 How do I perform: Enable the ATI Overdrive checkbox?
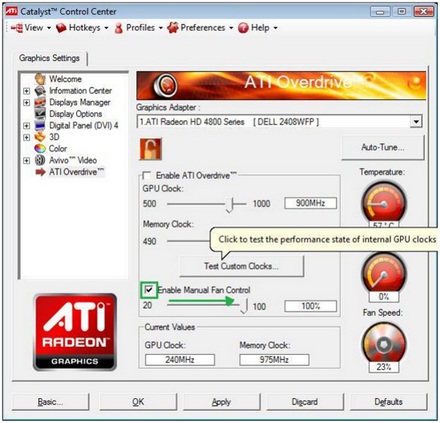pos(146,176)
